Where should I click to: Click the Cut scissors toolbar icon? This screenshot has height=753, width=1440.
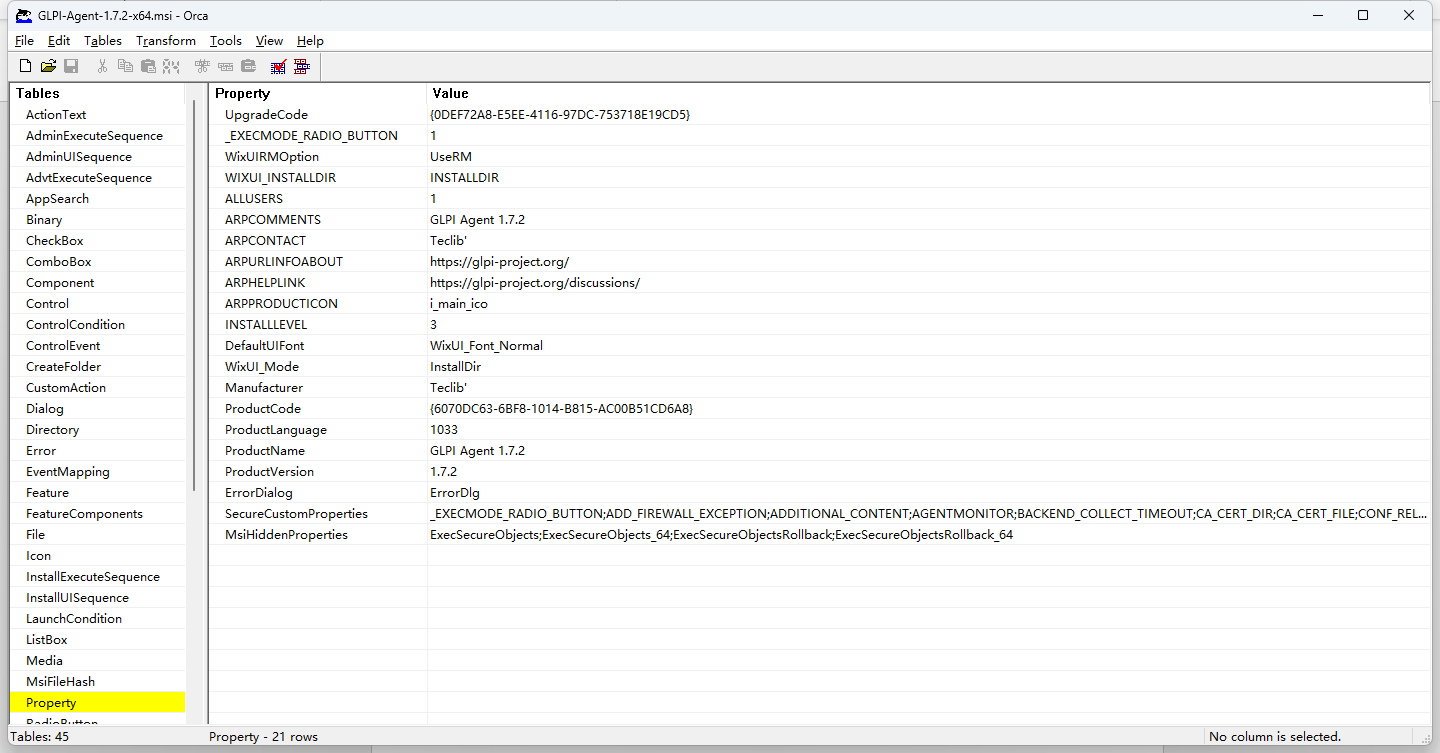[102, 66]
